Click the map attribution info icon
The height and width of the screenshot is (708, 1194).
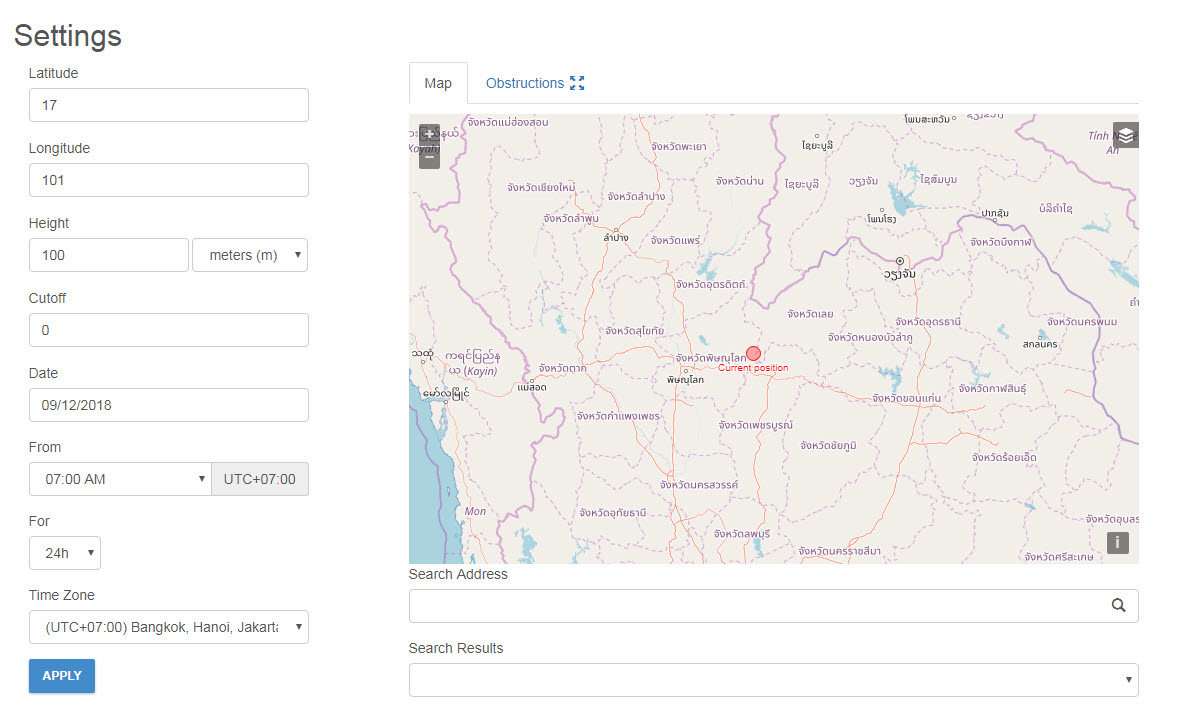[1117, 542]
